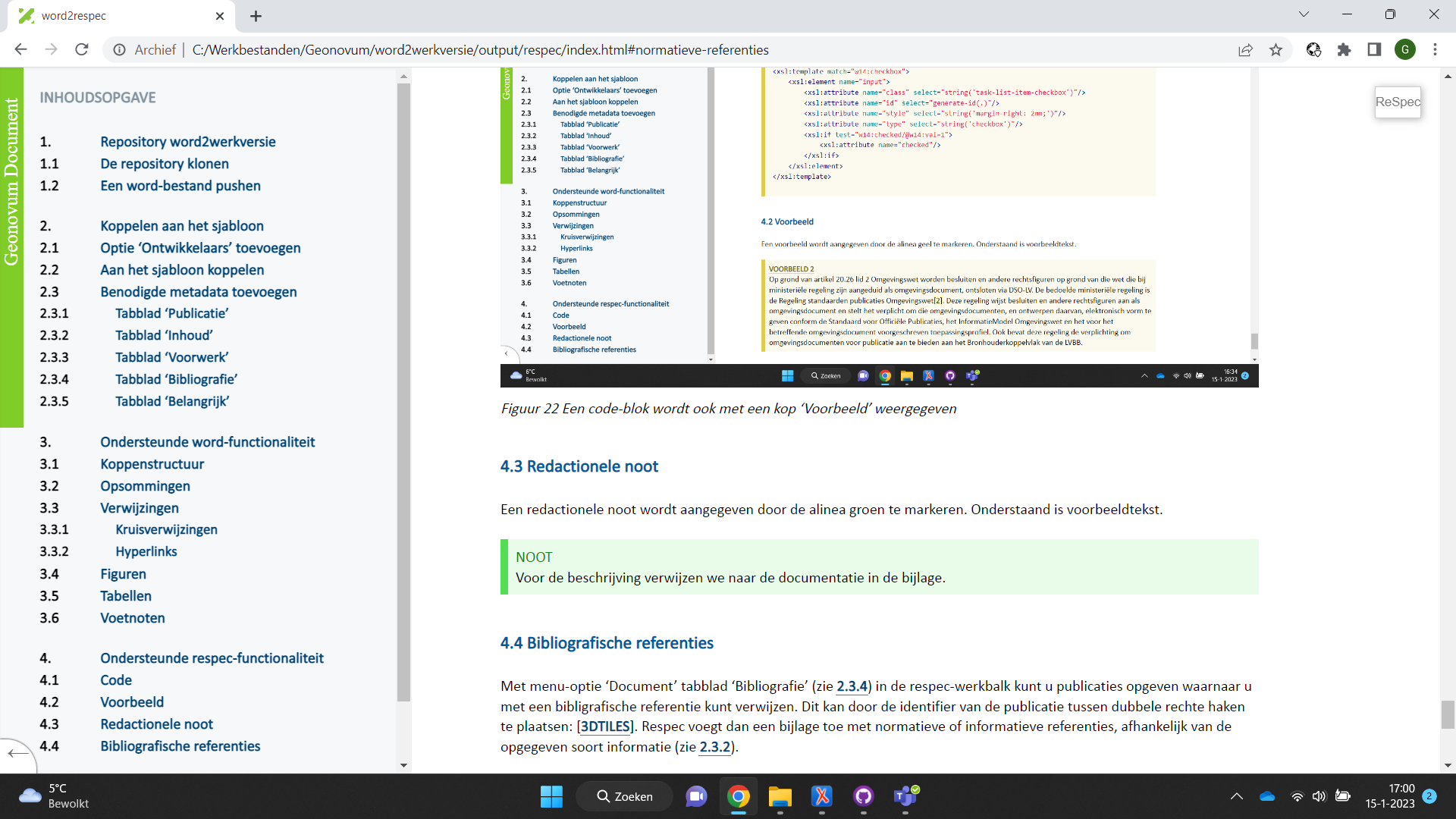1456x819 pixels.
Task: Toggle the browser side panel
Action: (x=1374, y=50)
